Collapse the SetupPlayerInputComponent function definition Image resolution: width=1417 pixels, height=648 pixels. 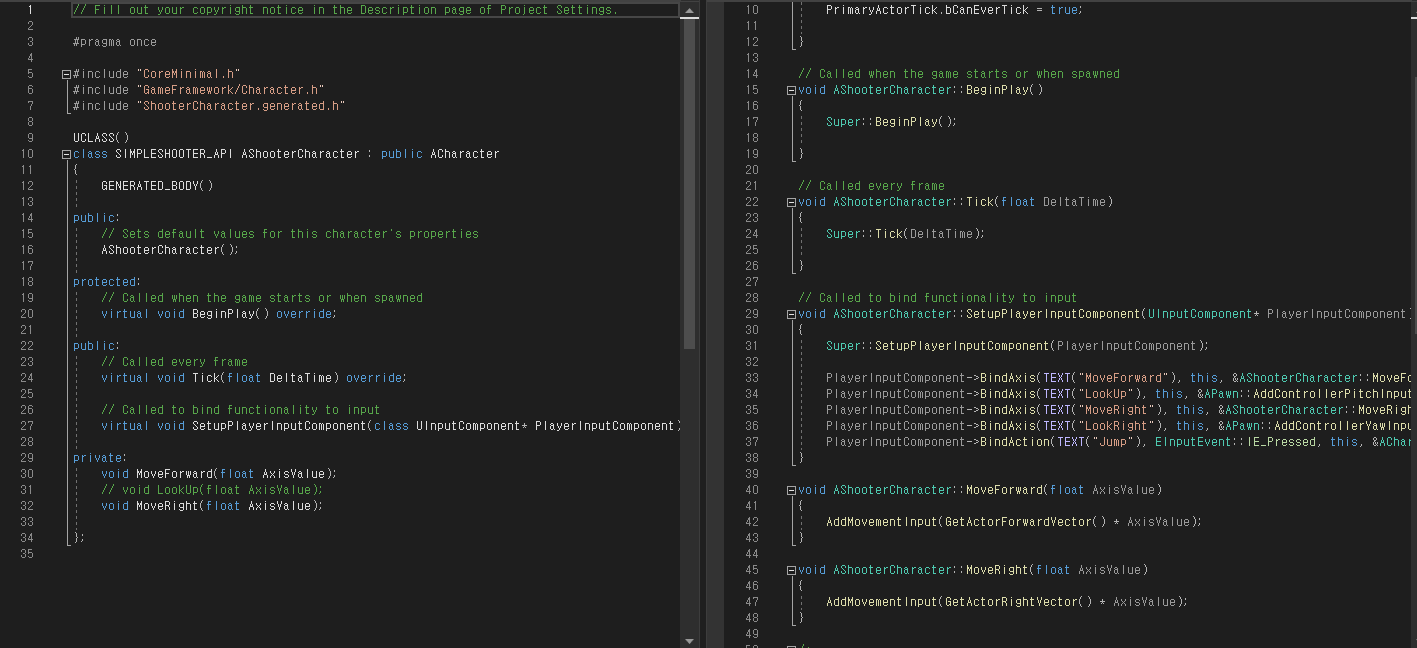coord(791,314)
